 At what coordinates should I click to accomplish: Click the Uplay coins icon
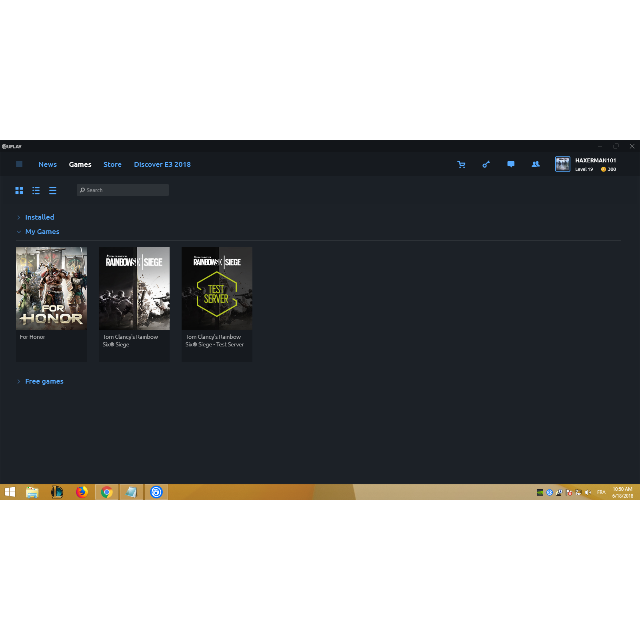click(603, 169)
